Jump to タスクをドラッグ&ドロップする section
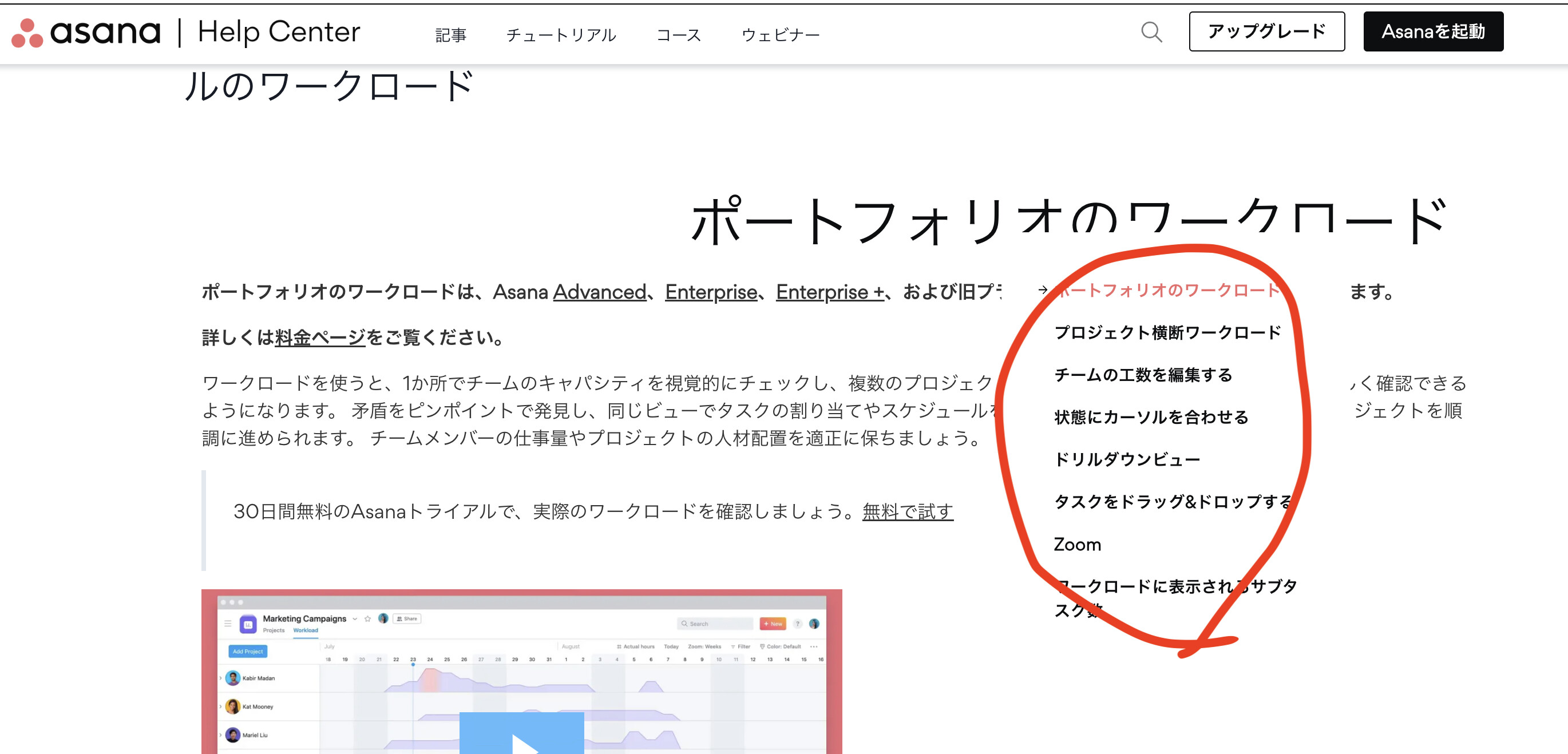The image size is (1568, 754). pos(1174,502)
